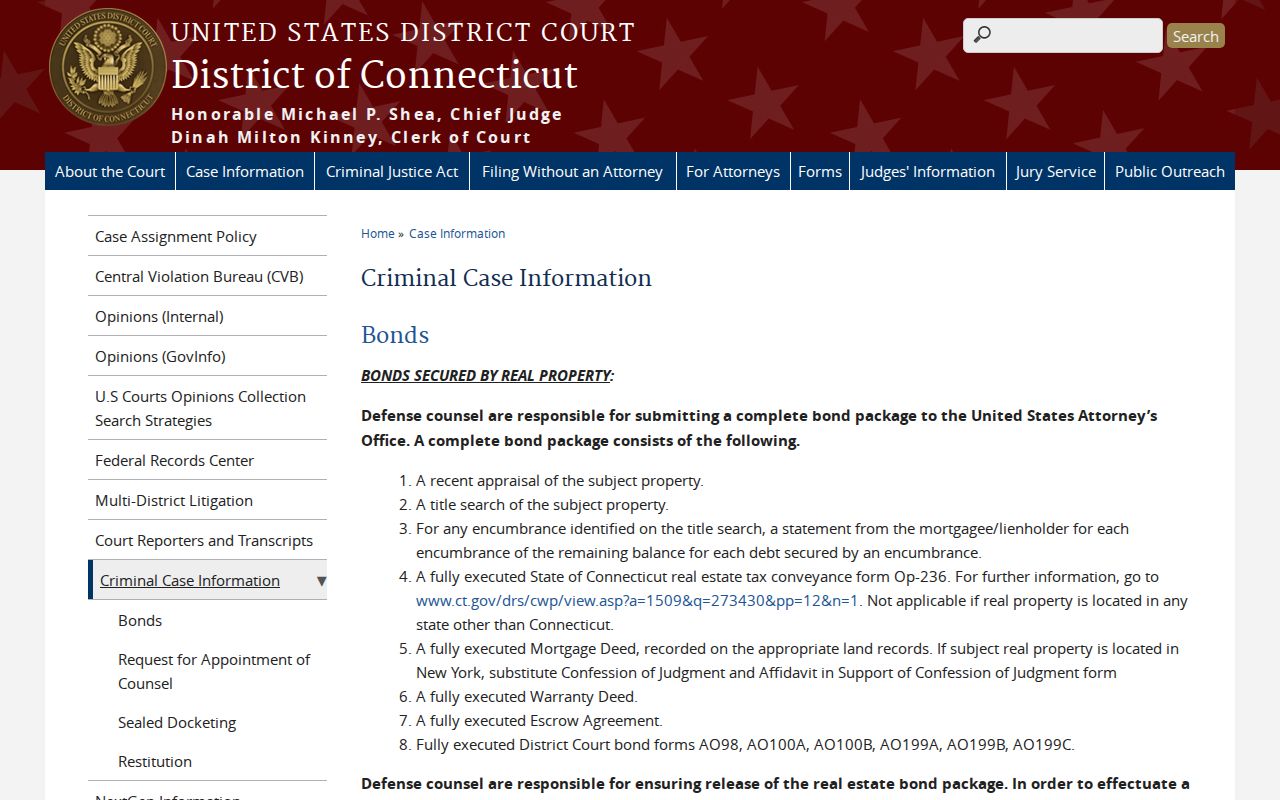Click the 'BONDS SECURED BY REAL PROPERTY' subheading
1280x800 pixels.
[x=486, y=376]
